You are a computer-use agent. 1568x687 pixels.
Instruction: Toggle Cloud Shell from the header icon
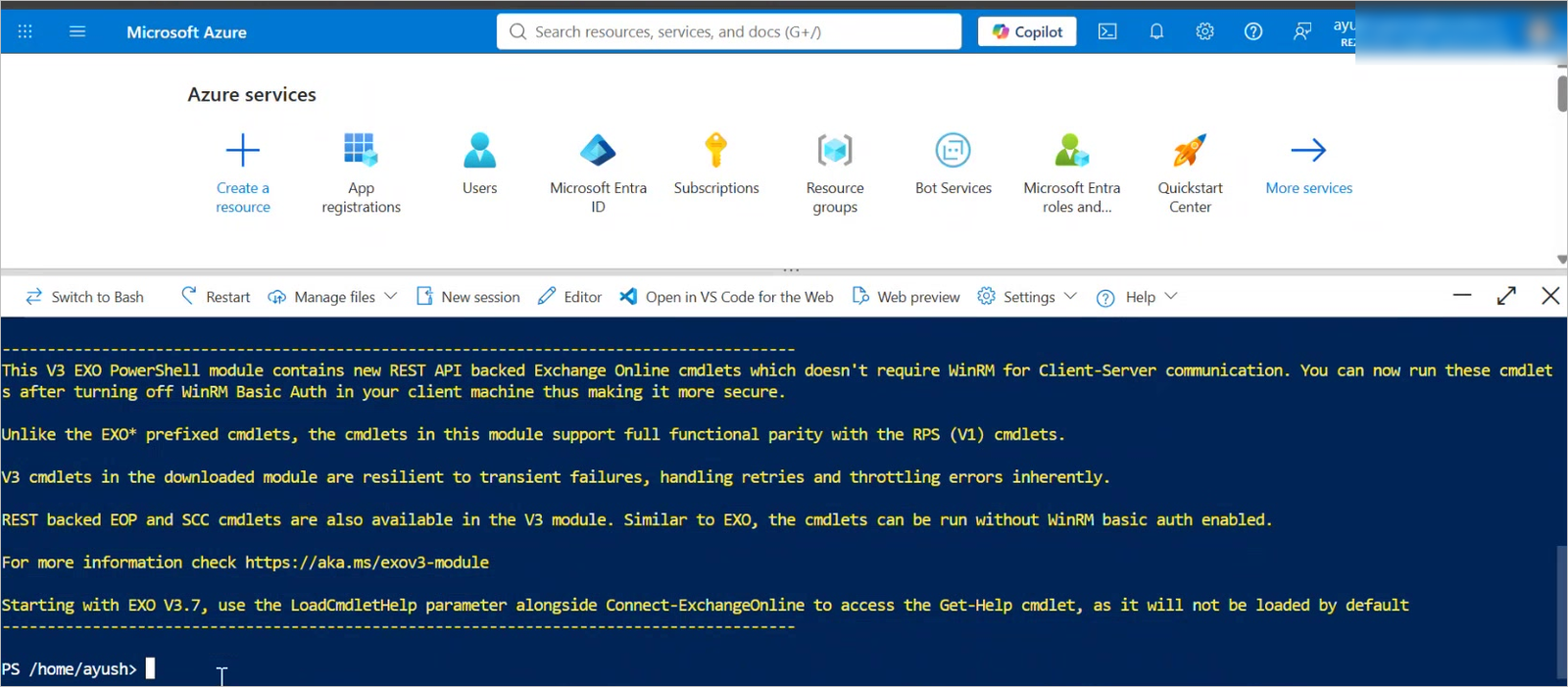pos(1107,31)
